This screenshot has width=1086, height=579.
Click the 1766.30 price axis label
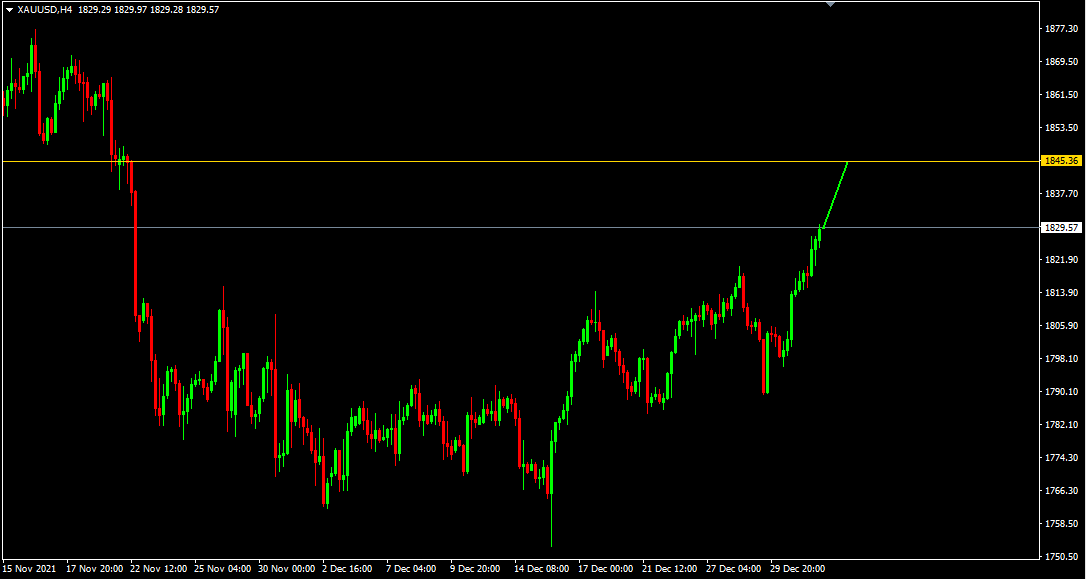[1062, 490]
